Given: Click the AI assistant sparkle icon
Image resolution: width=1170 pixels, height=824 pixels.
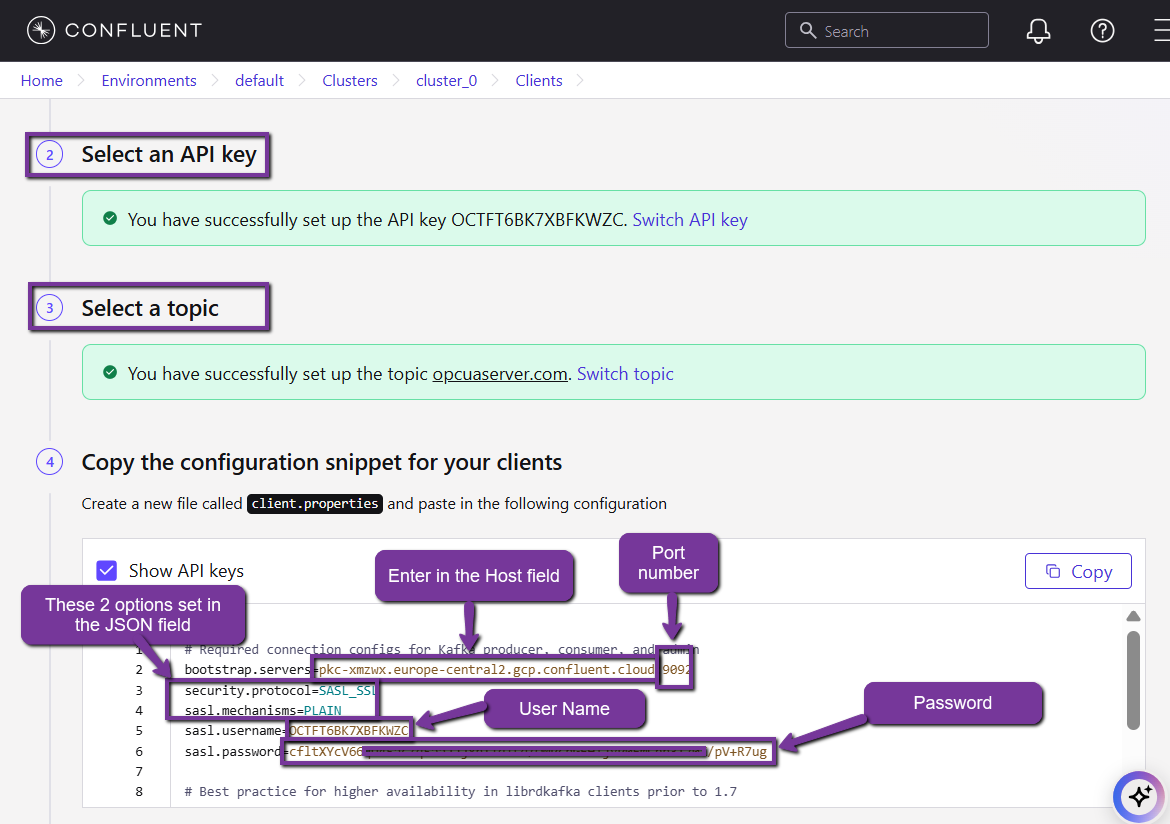Looking at the screenshot, I should (x=1139, y=796).
